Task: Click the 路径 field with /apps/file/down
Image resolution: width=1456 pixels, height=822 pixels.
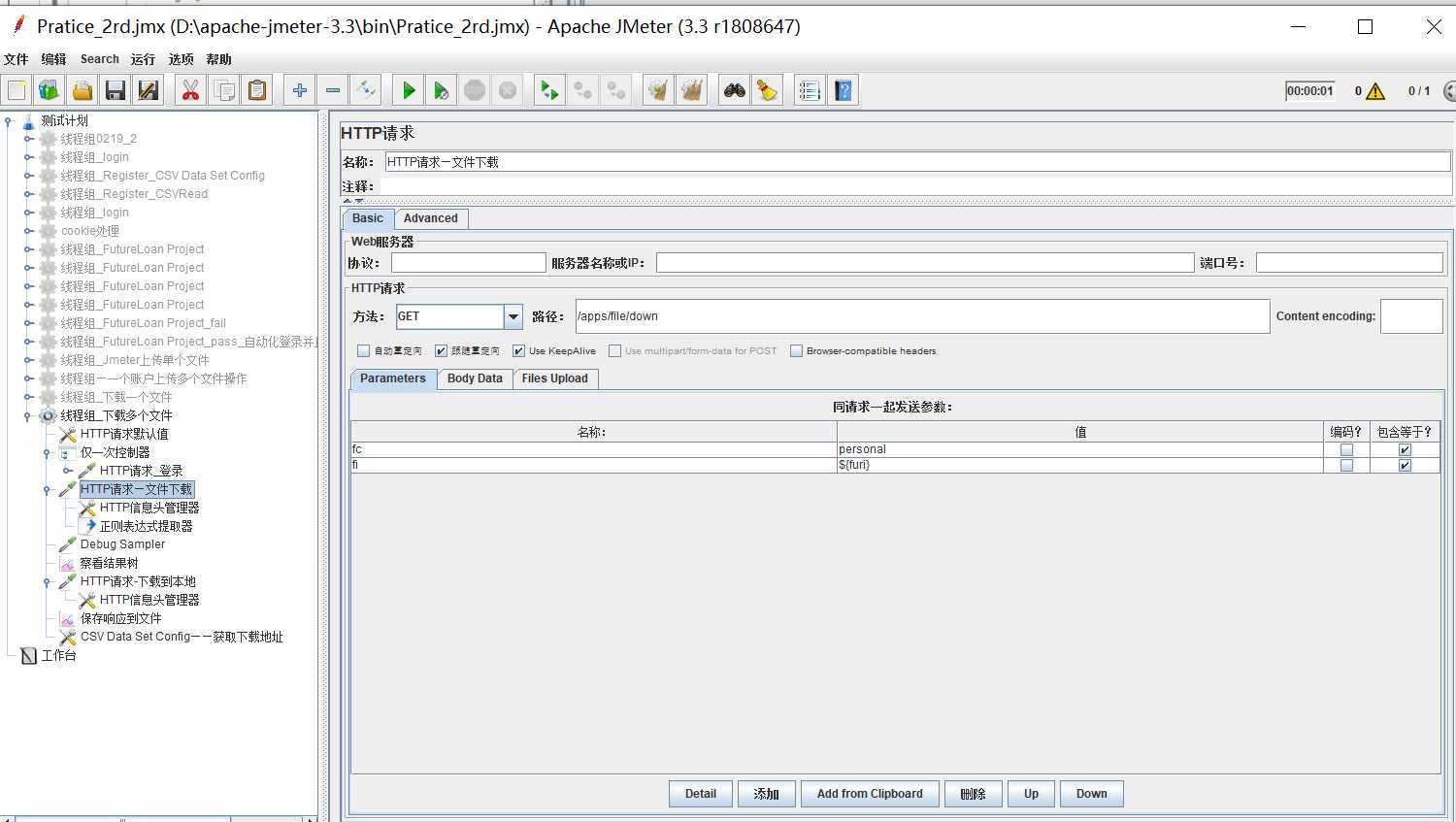Action: click(x=922, y=316)
